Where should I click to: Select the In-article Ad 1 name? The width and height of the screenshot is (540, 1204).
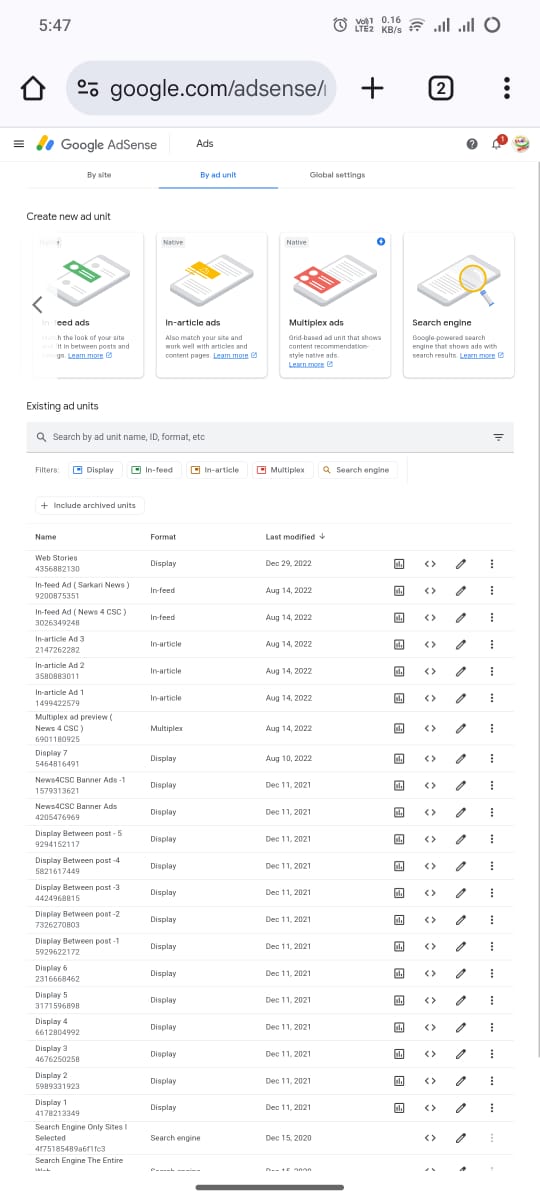pyautogui.click(x=59, y=692)
